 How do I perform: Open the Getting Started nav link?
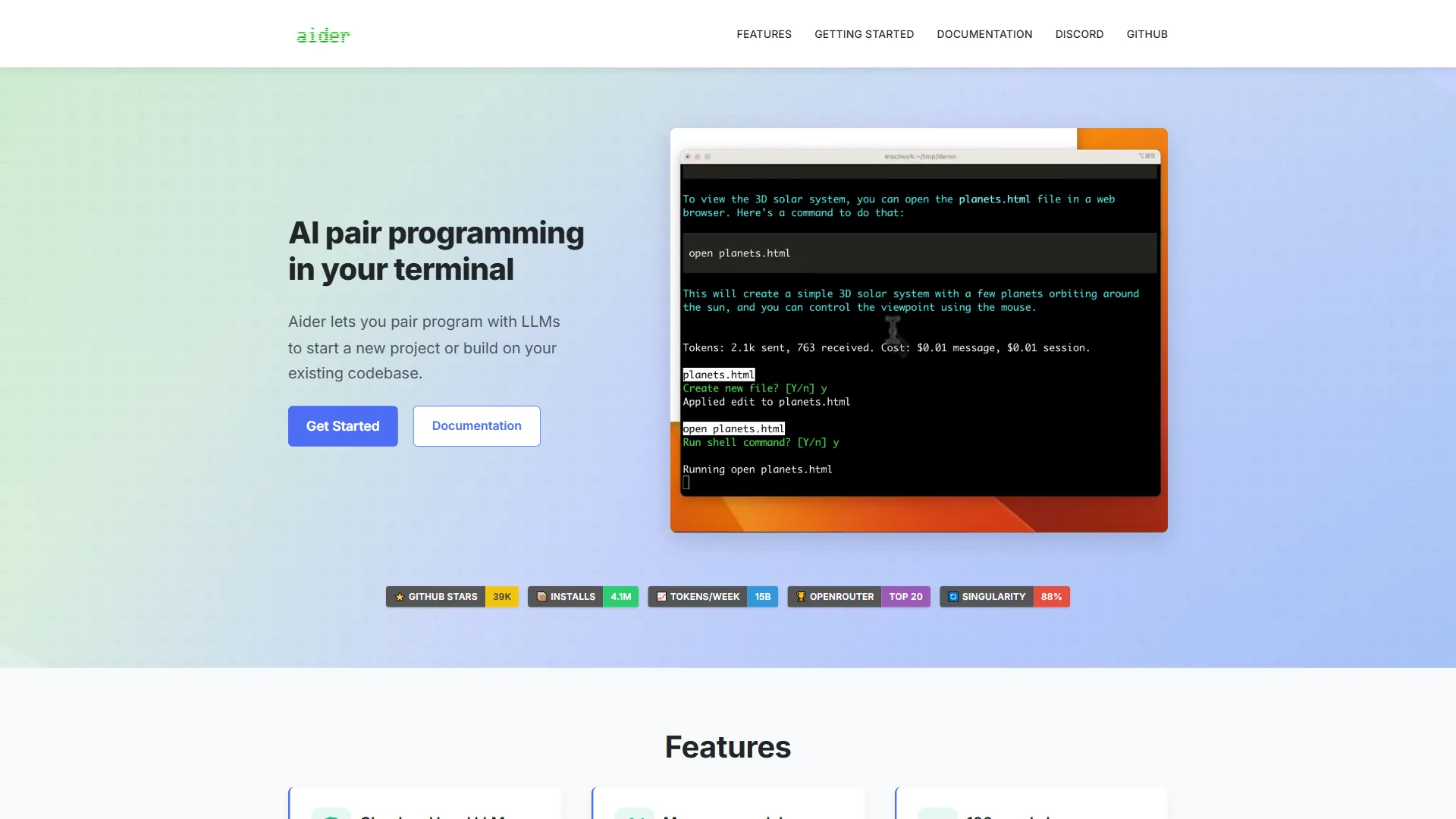pyautogui.click(x=864, y=34)
